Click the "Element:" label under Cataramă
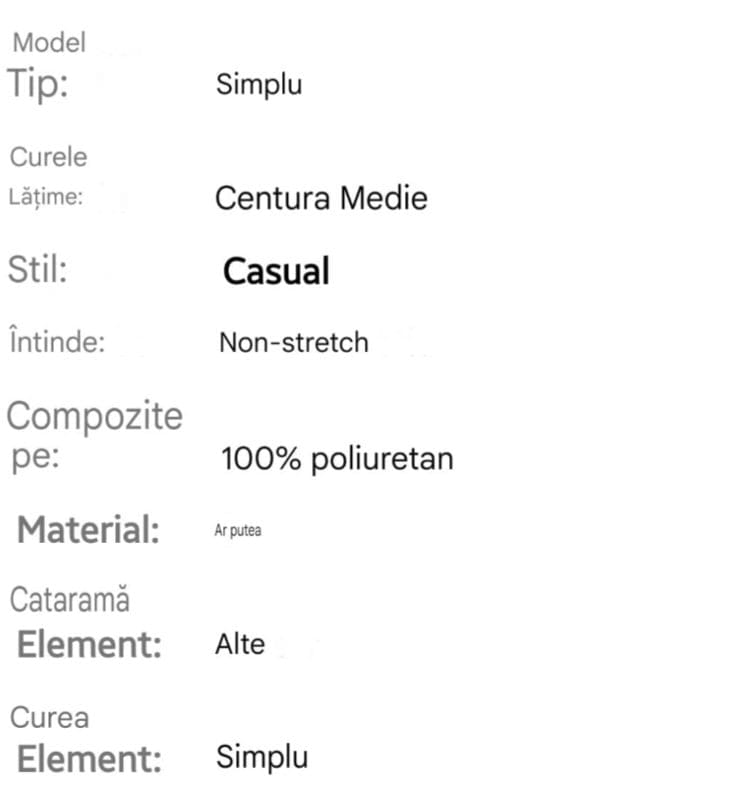Image resolution: width=746 pixels, height=805 pixels. 89,645
